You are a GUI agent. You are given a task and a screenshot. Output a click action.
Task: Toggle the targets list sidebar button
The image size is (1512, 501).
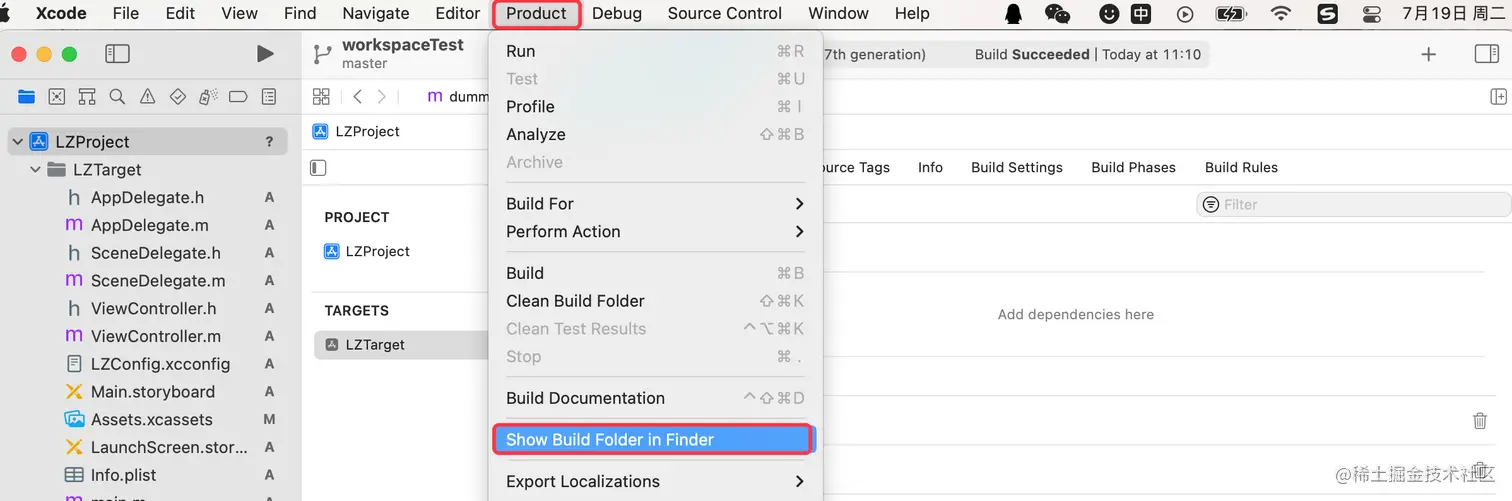319,167
